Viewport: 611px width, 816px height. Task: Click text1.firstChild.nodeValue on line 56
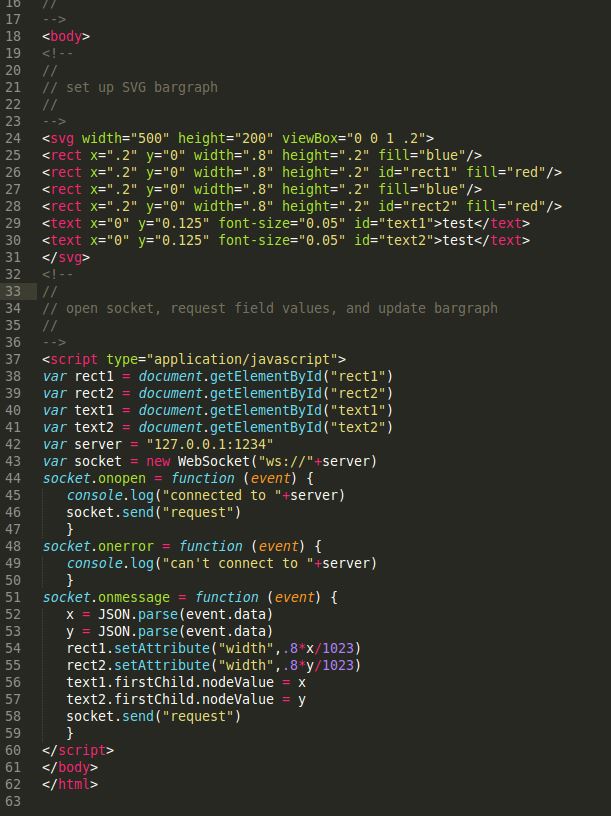click(x=170, y=682)
